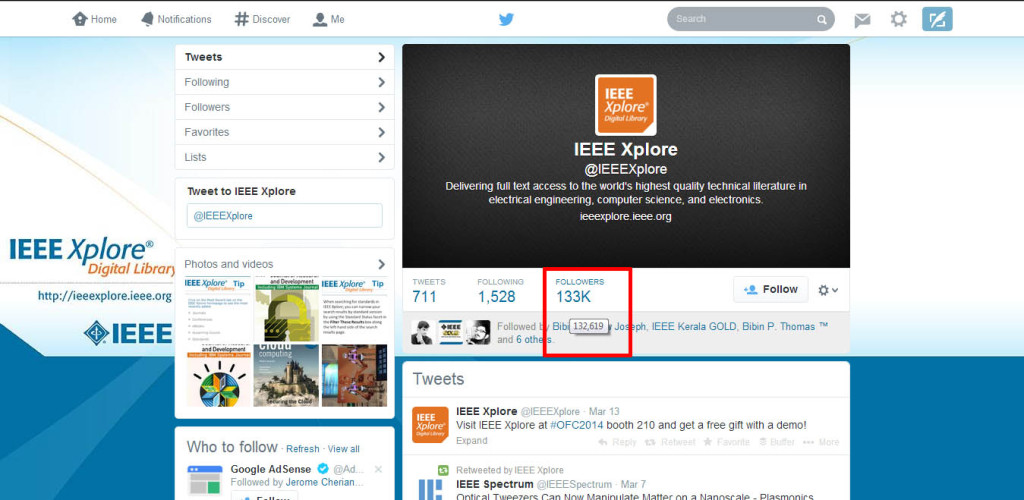This screenshot has width=1024, height=500.
Task: Open Lists in the sidebar
Action: pyautogui.click(x=285, y=157)
